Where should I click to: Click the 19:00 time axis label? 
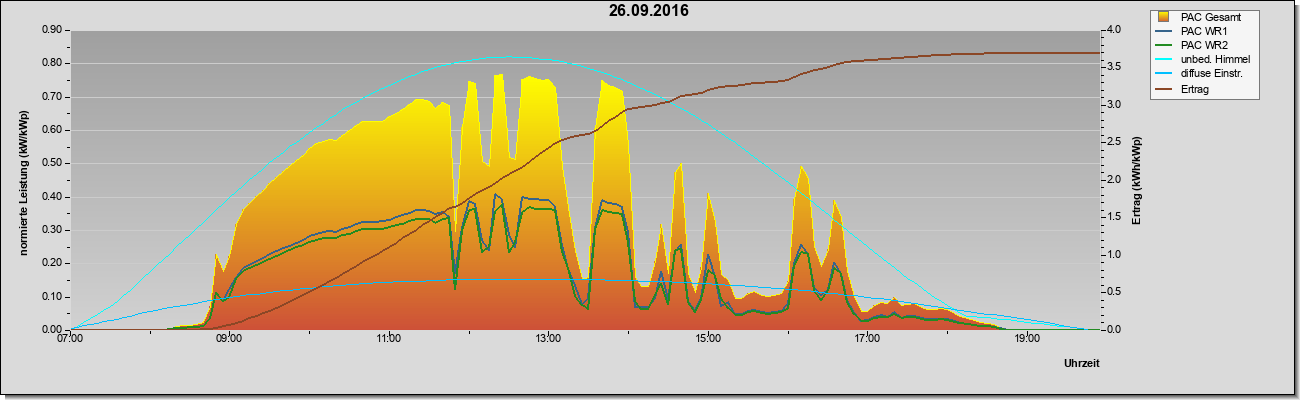coord(1026,340)
